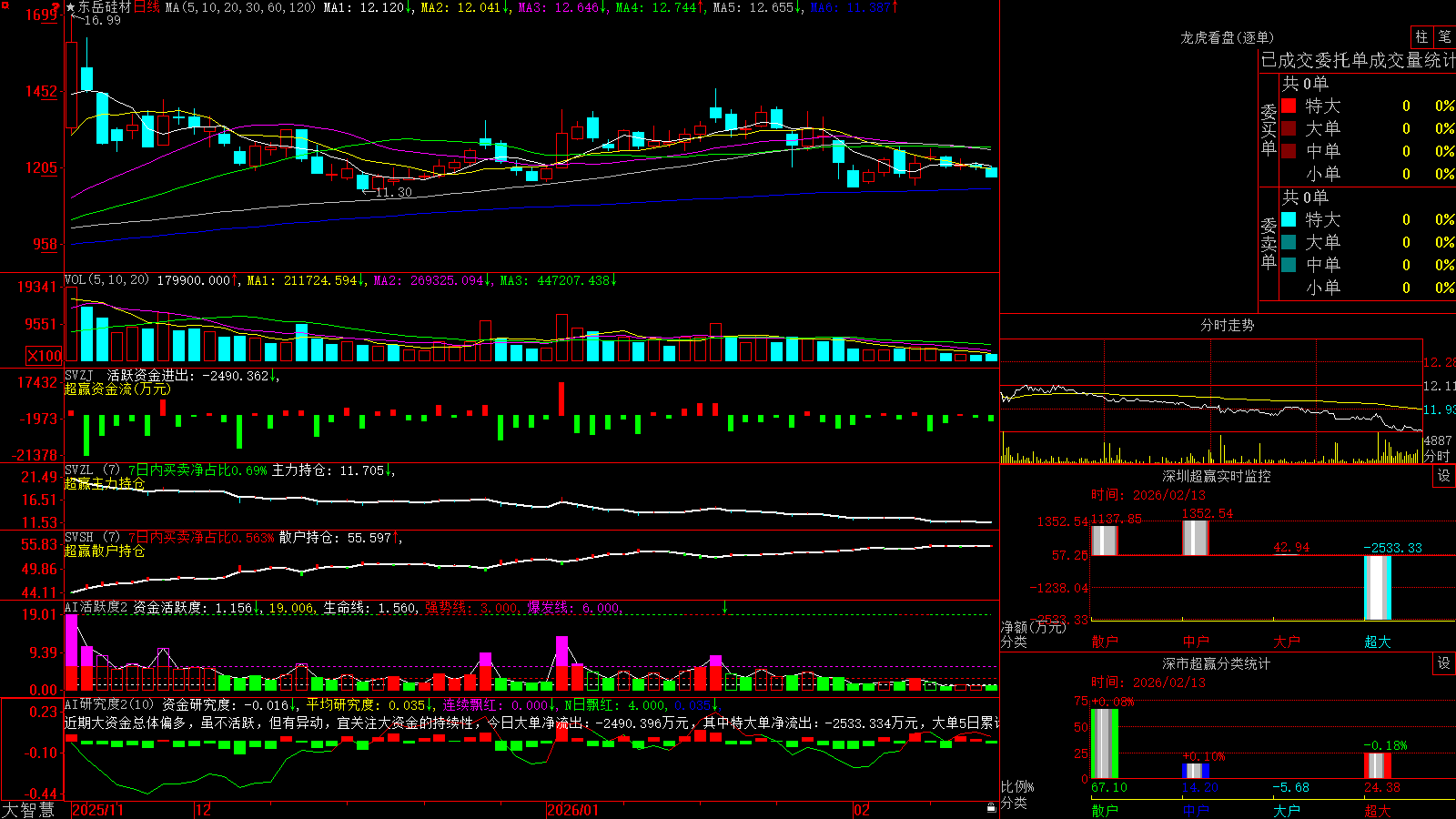Screen dimensions: 1456x819
Task: Click the 16.99 high price annotation
Action: click(101, 20)
